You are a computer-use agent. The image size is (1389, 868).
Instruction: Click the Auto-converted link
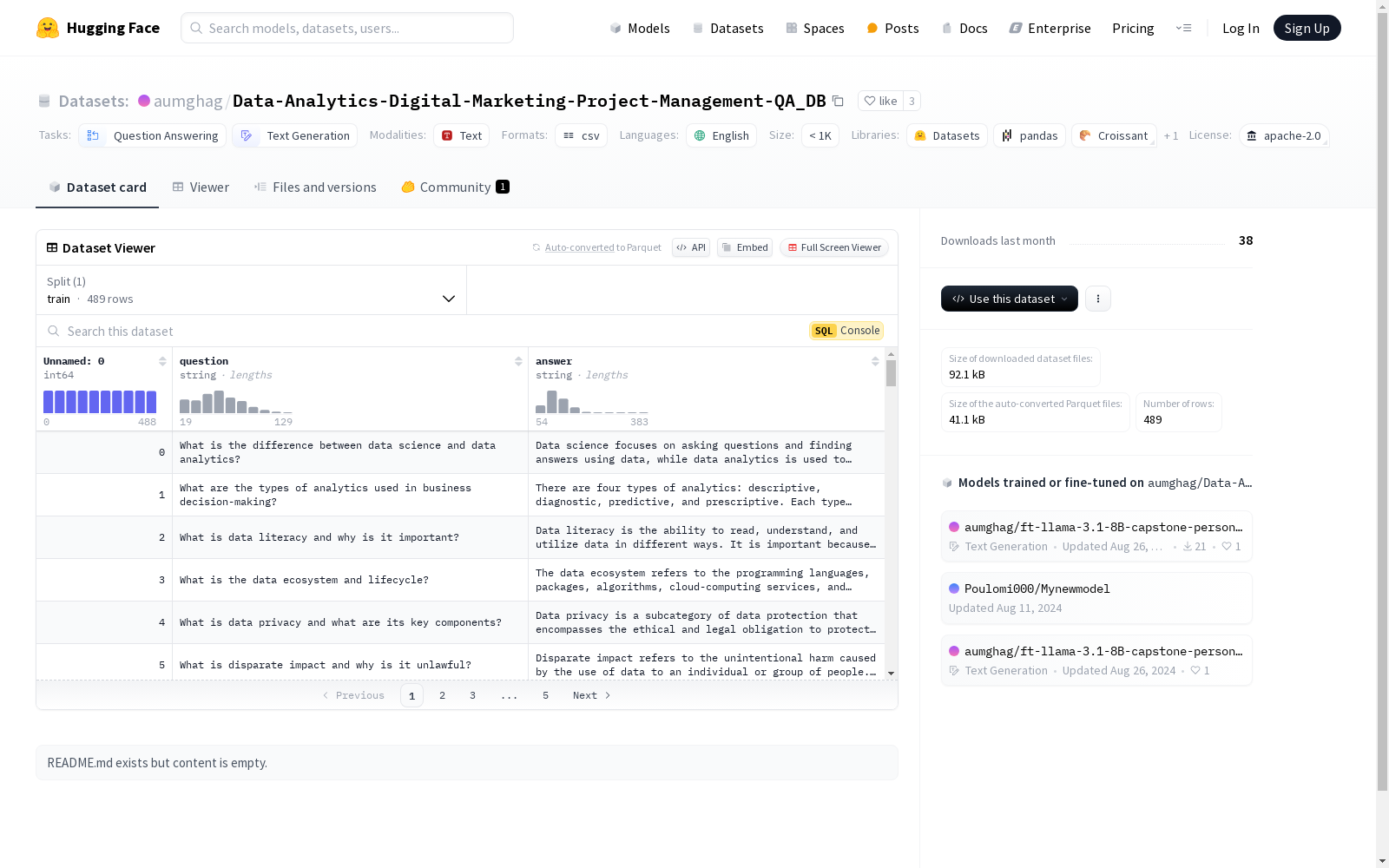(580, 247)
